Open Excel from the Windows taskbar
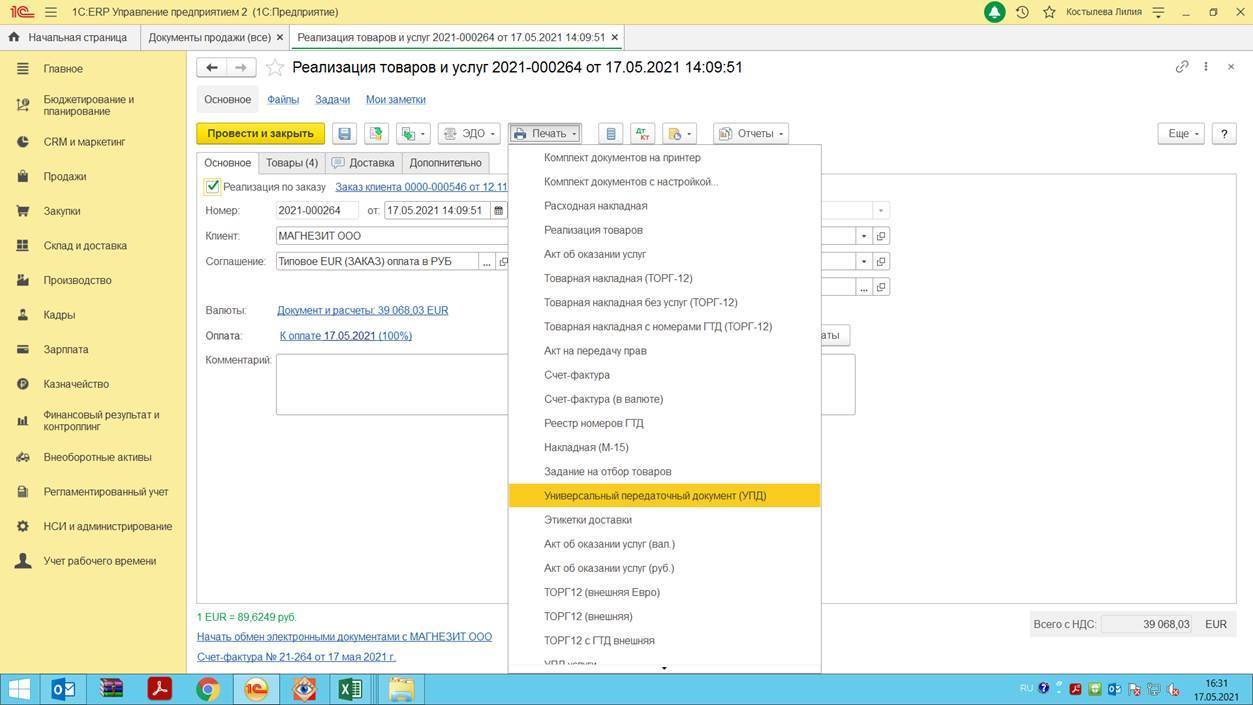1253x705 pixels. 351,689
